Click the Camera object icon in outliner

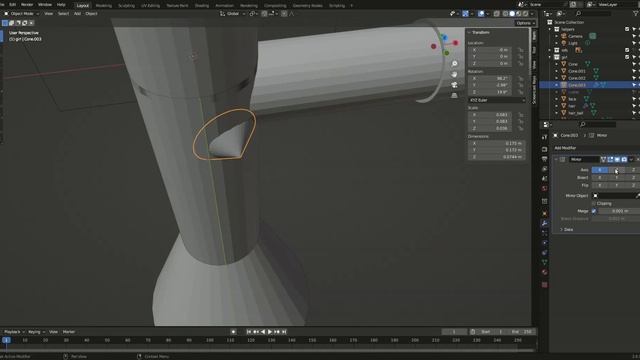[x=564, y=36]
